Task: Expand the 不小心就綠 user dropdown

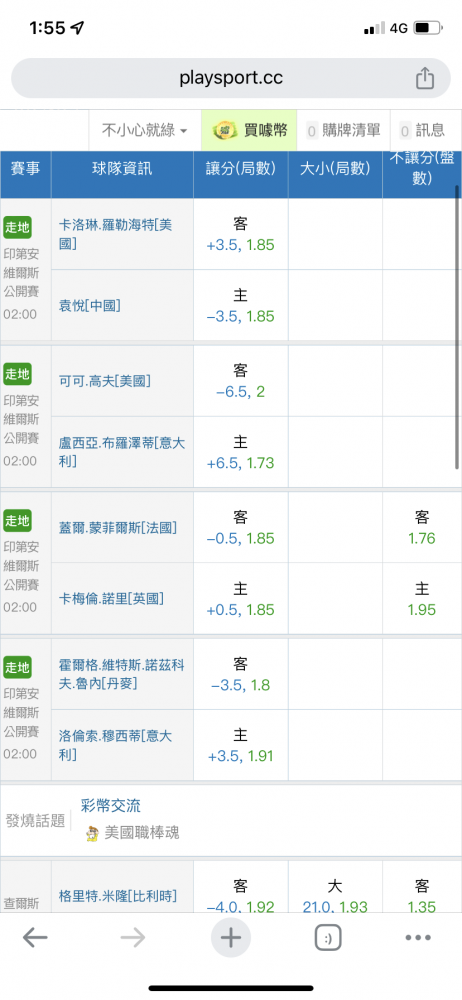Action: coord(145,131)
